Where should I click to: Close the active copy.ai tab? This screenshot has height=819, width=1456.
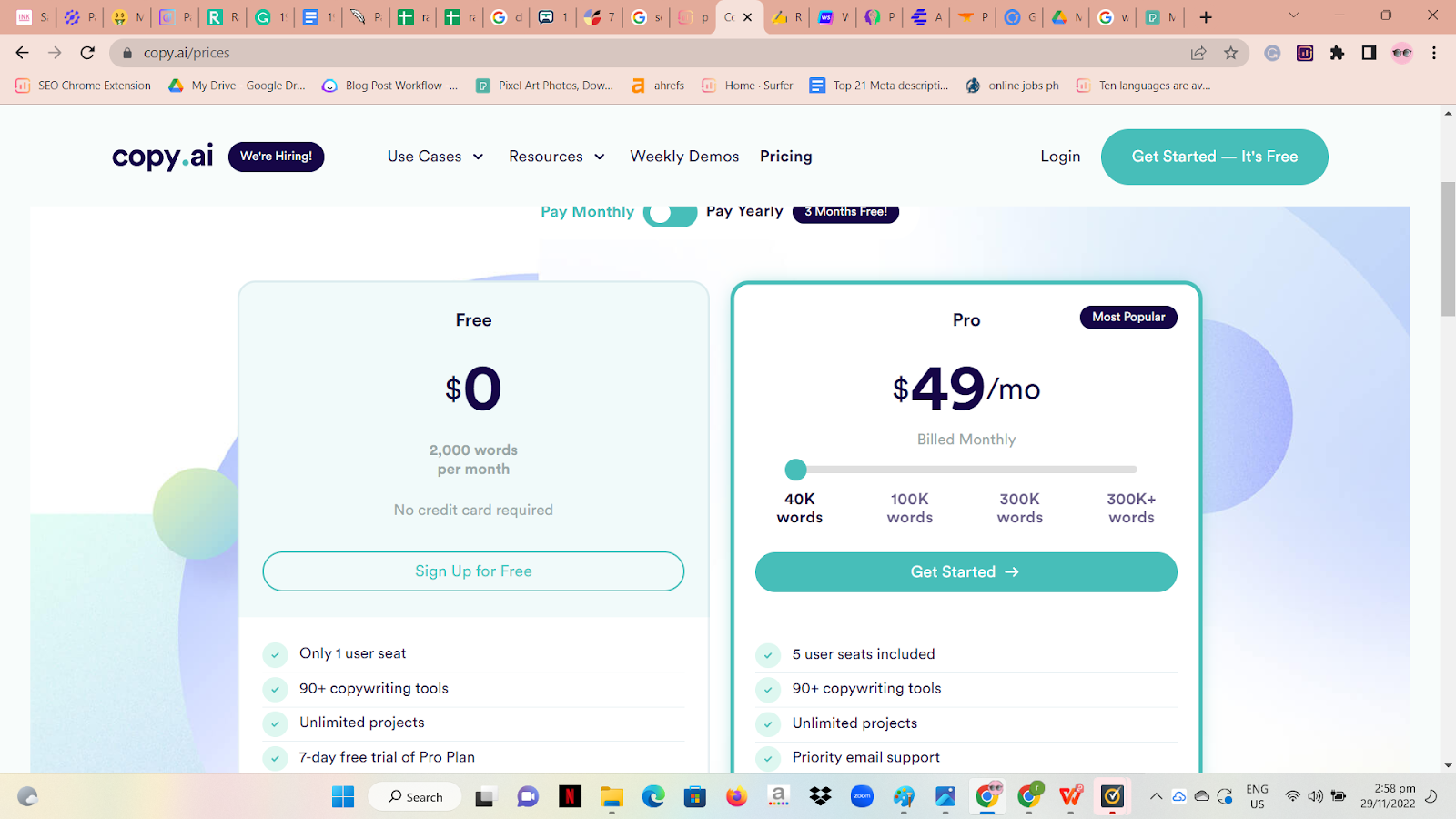pyautogui.click(x=748, y=16)
